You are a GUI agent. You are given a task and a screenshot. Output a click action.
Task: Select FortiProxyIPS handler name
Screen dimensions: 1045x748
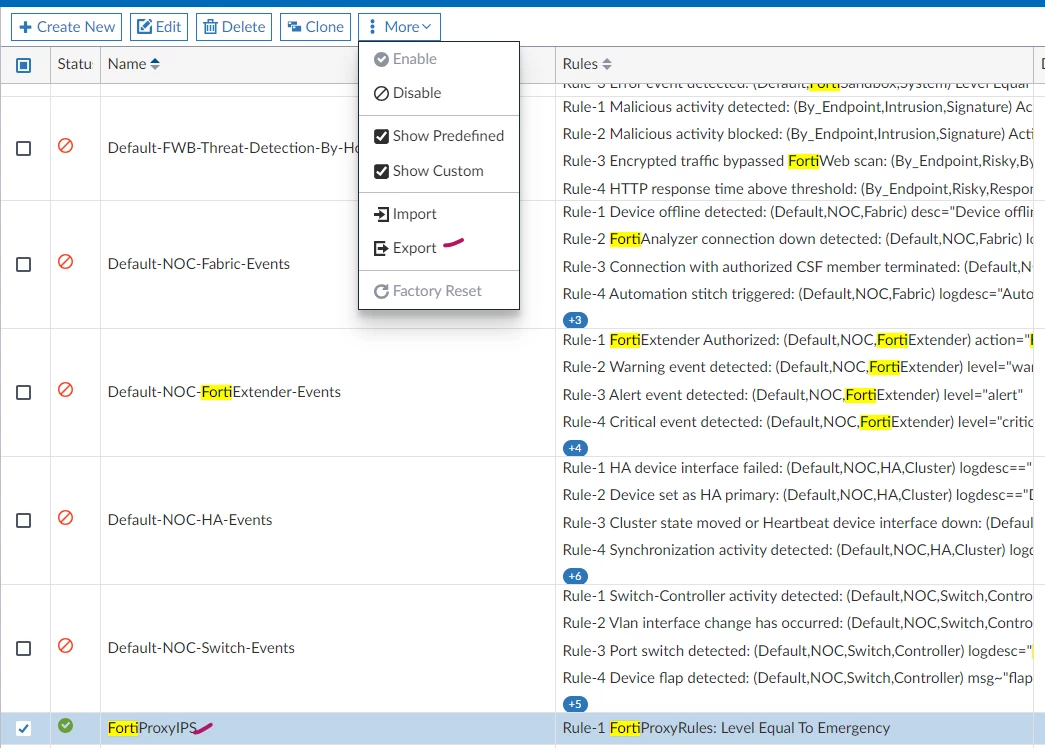[153, 728]
